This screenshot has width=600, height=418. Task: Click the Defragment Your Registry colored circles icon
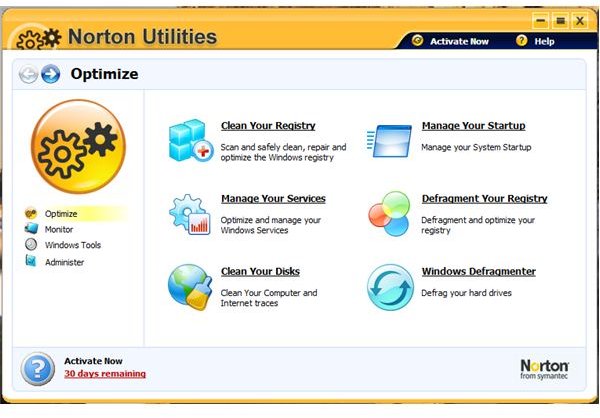[x=390, y=214]
